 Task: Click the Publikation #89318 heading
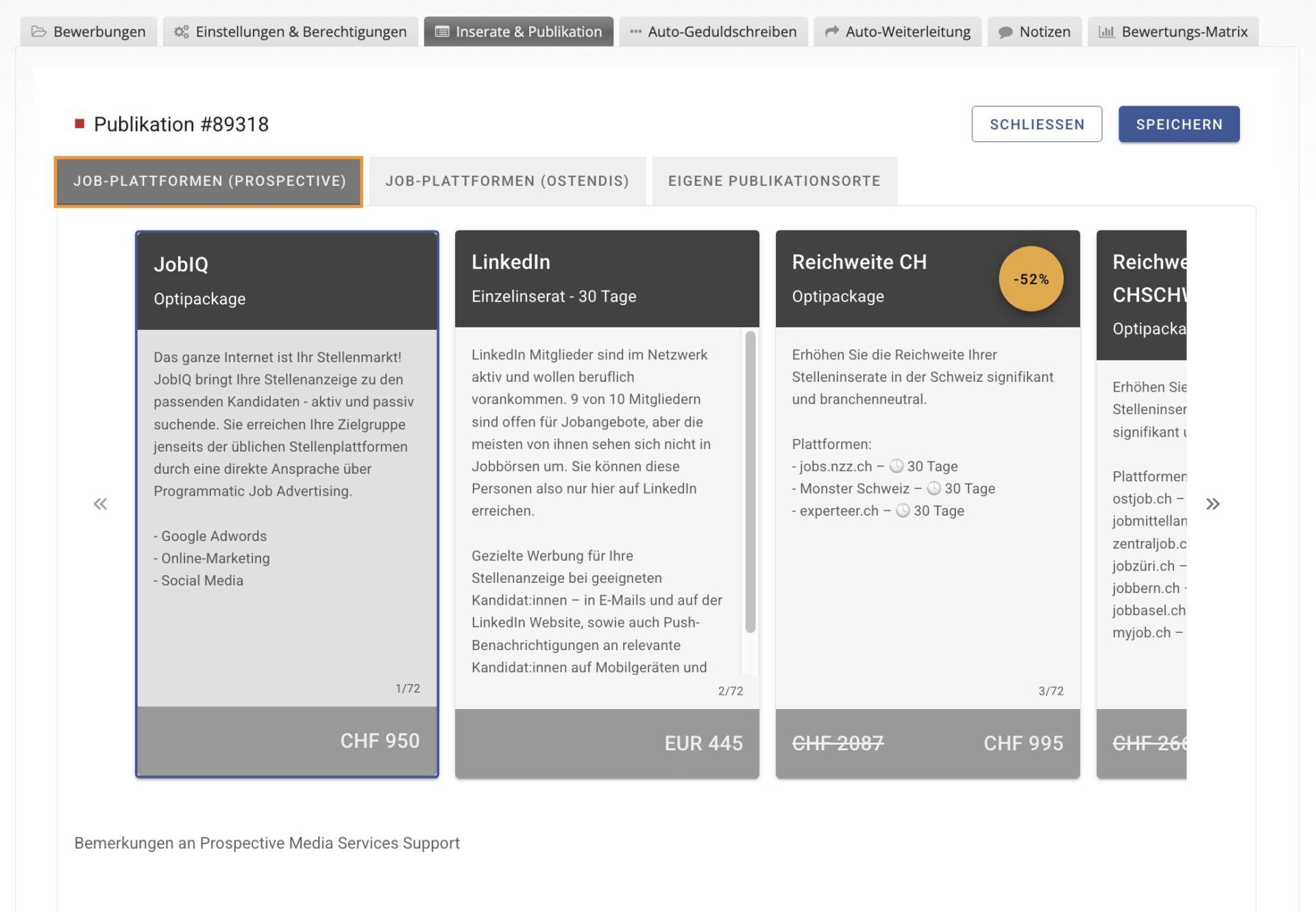click(x=181, y=124)
